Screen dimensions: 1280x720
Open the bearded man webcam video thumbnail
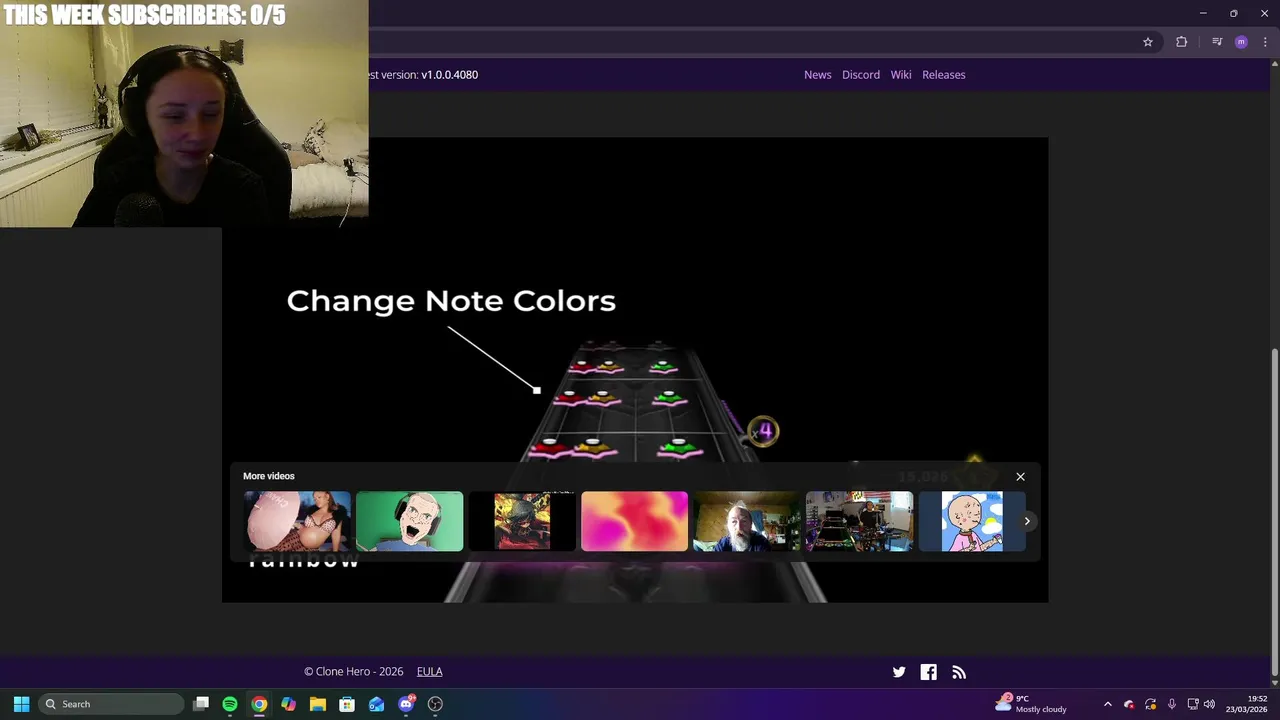coord(747,521)
